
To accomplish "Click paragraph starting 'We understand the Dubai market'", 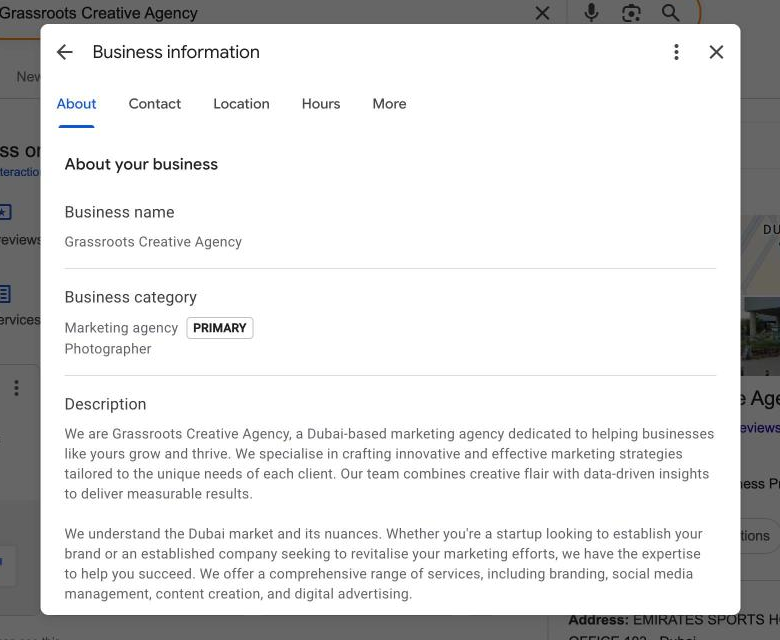I will 384,563.
